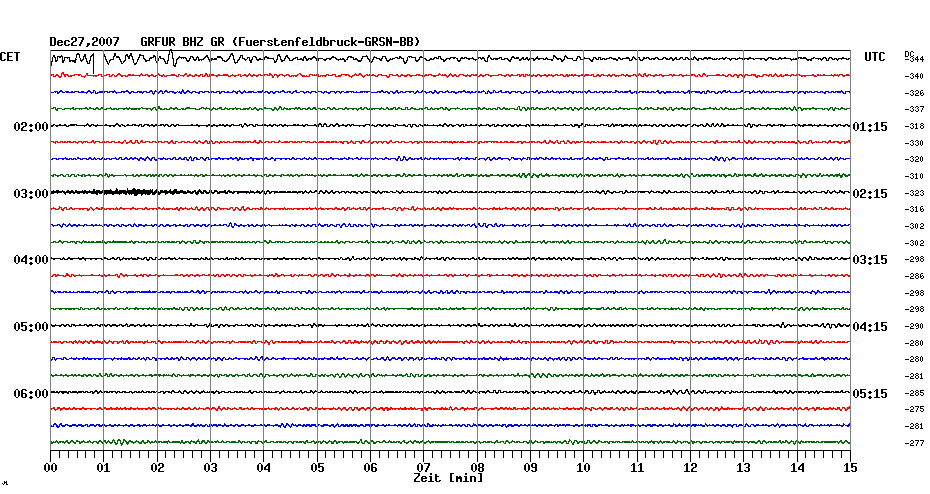Click minute label 11 on time axis

coord(637,467)
